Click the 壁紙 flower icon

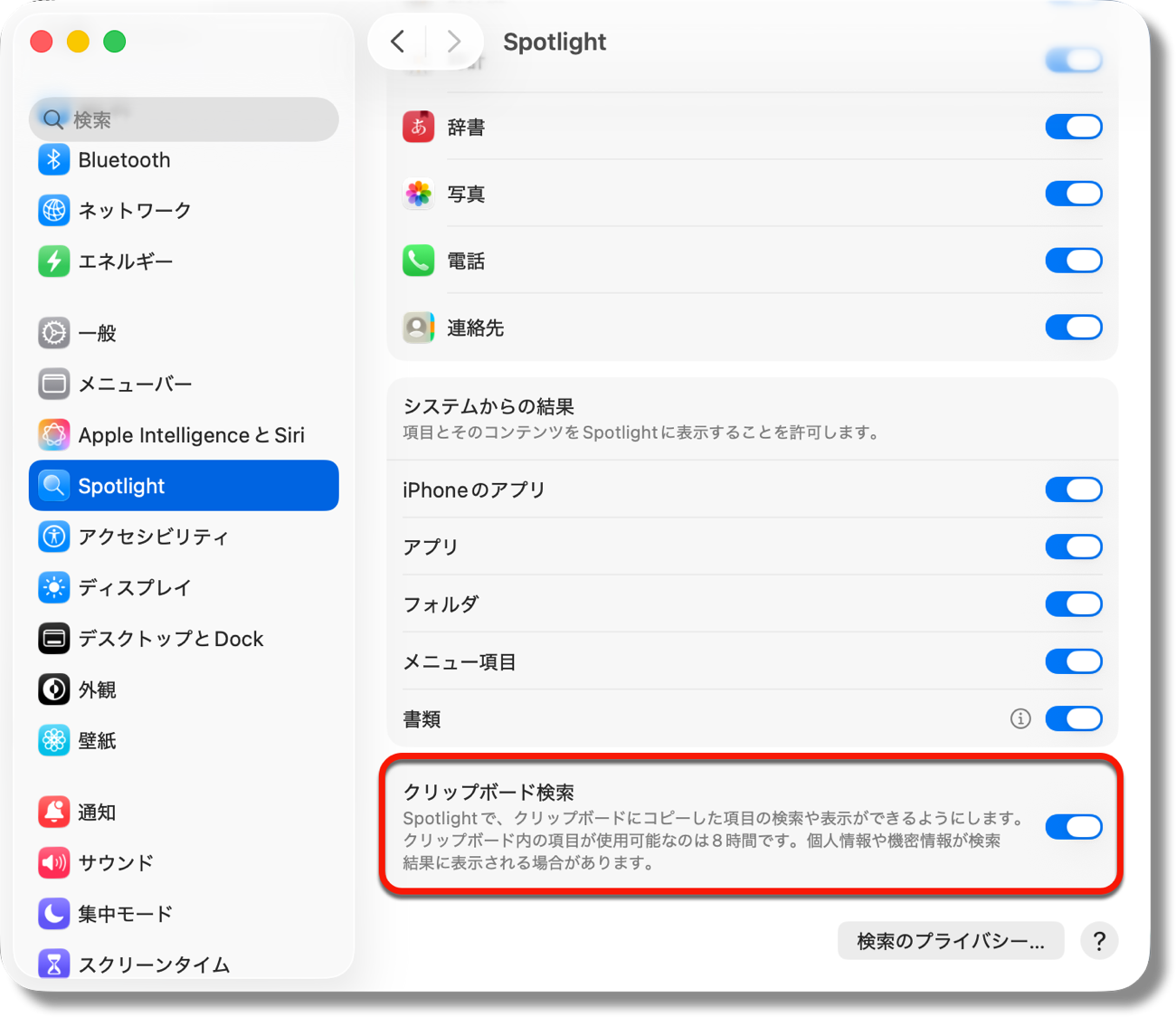[53, 740]
